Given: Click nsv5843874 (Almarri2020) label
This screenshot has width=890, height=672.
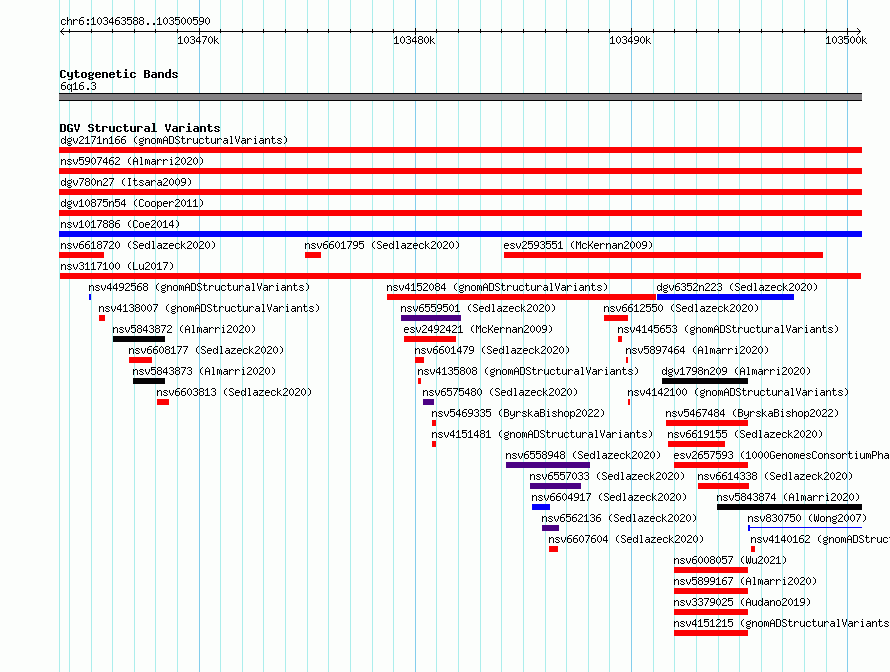Looking at the screenshot, I should tap(788, 497).
